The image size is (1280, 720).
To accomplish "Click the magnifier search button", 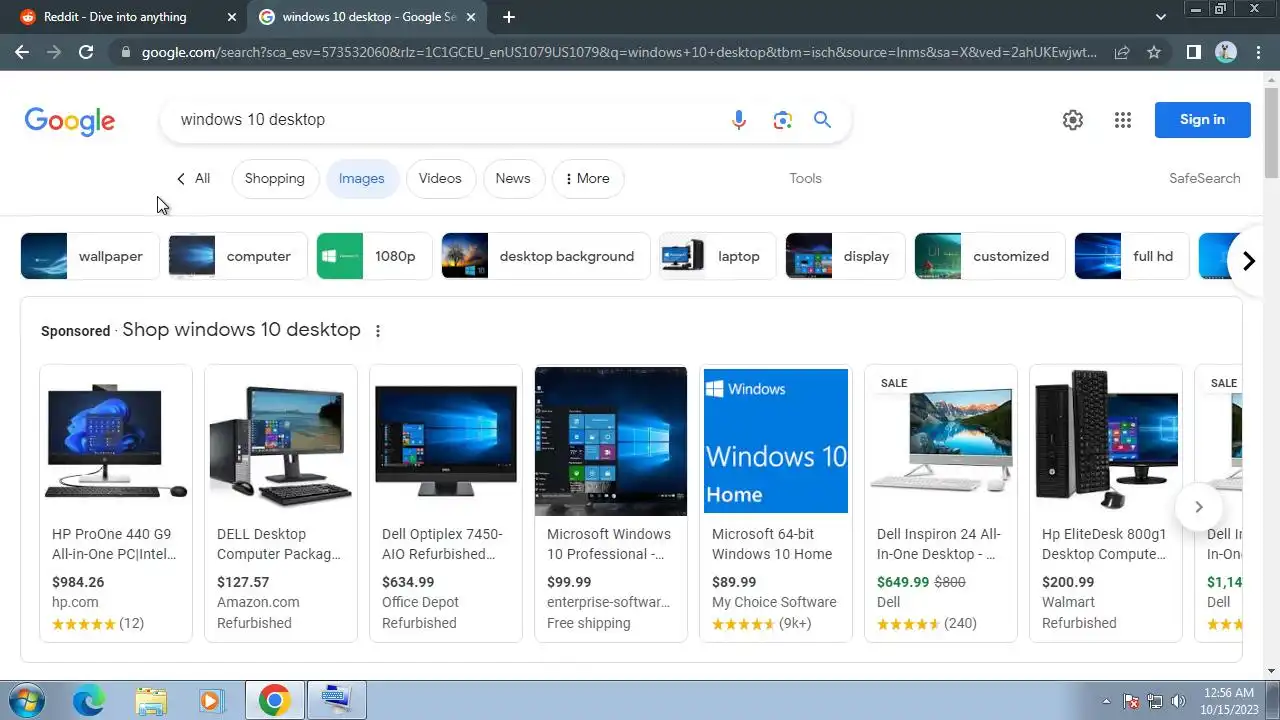I will [x=822, y=120].
